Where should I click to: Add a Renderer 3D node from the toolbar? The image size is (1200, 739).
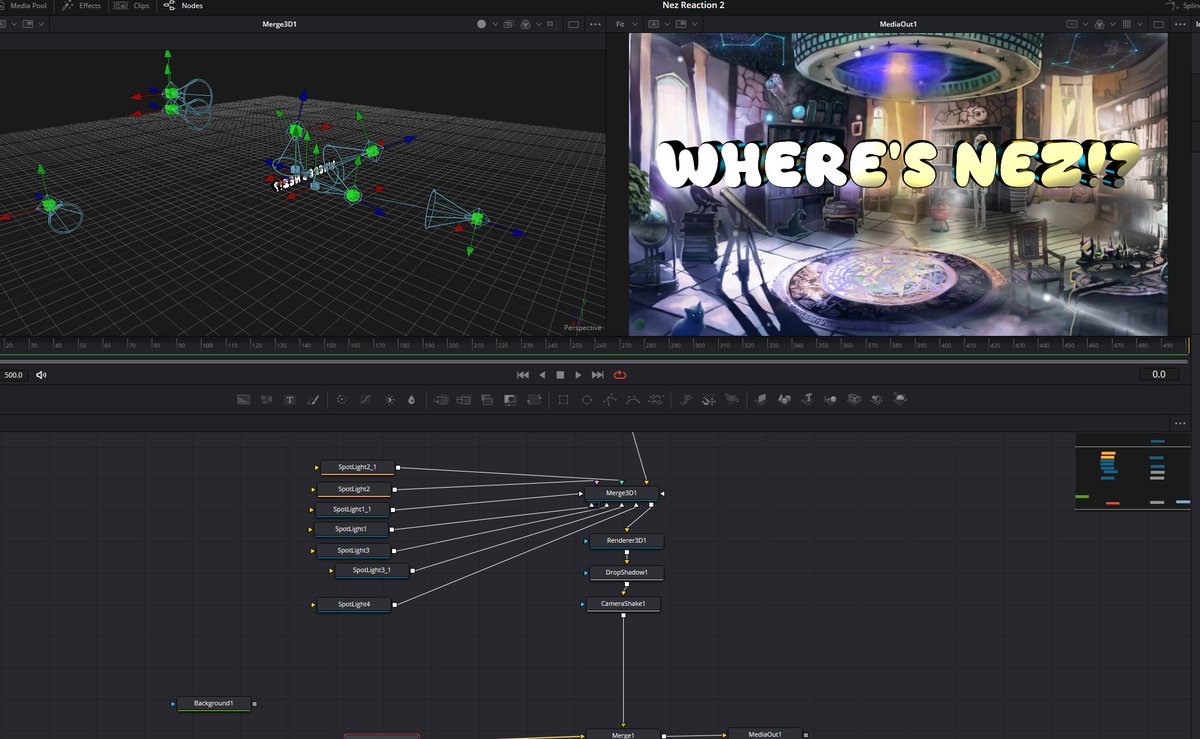(900, 400)
